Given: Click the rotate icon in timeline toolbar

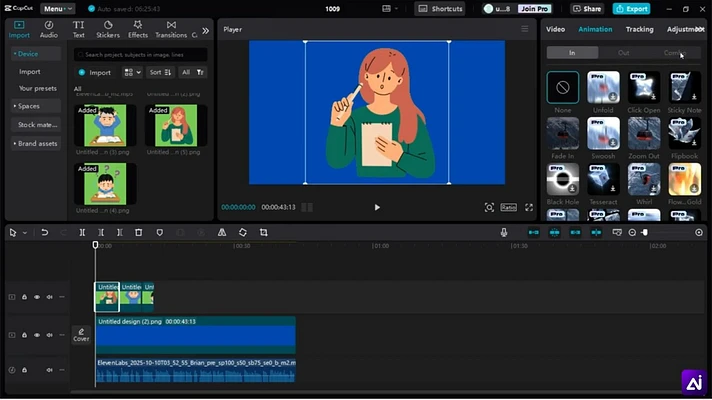Looking at the screenshot, I should point(242,232).
